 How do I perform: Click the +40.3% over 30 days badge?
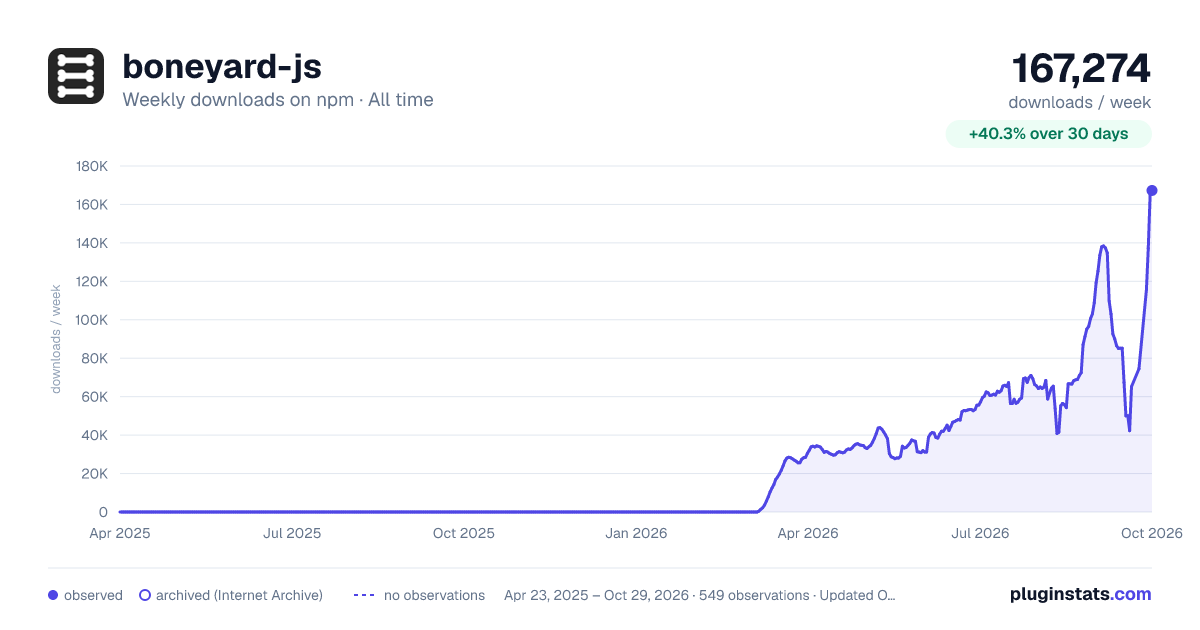(1049, 134)
